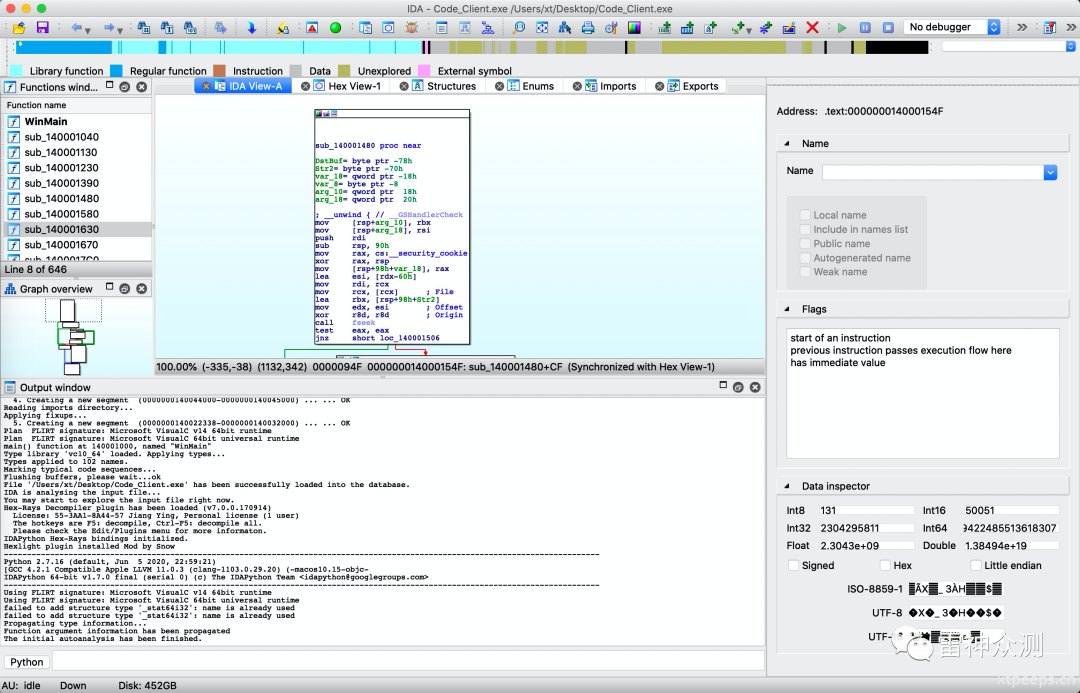Viewport: 1080px width, 693px height.
Task: Expand hidden toolbar items after No debugger
Action: point(1022,28)
